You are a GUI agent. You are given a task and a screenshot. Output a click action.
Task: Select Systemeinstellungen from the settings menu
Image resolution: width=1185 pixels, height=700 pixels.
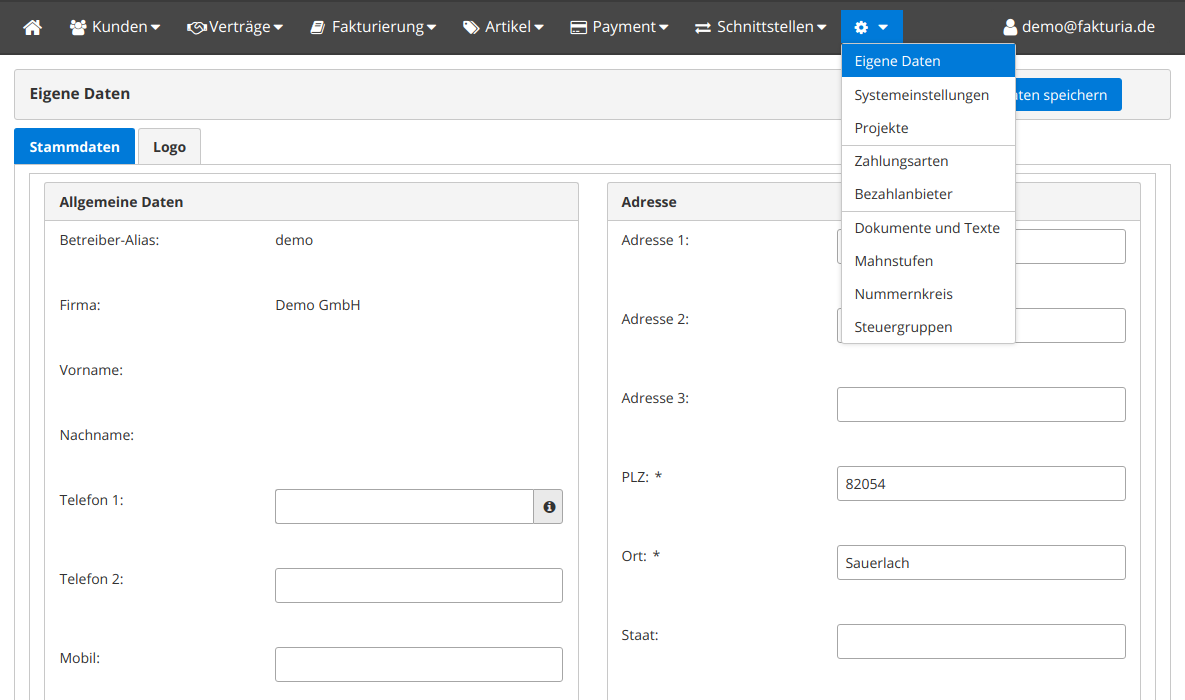[x=921, y=95]
